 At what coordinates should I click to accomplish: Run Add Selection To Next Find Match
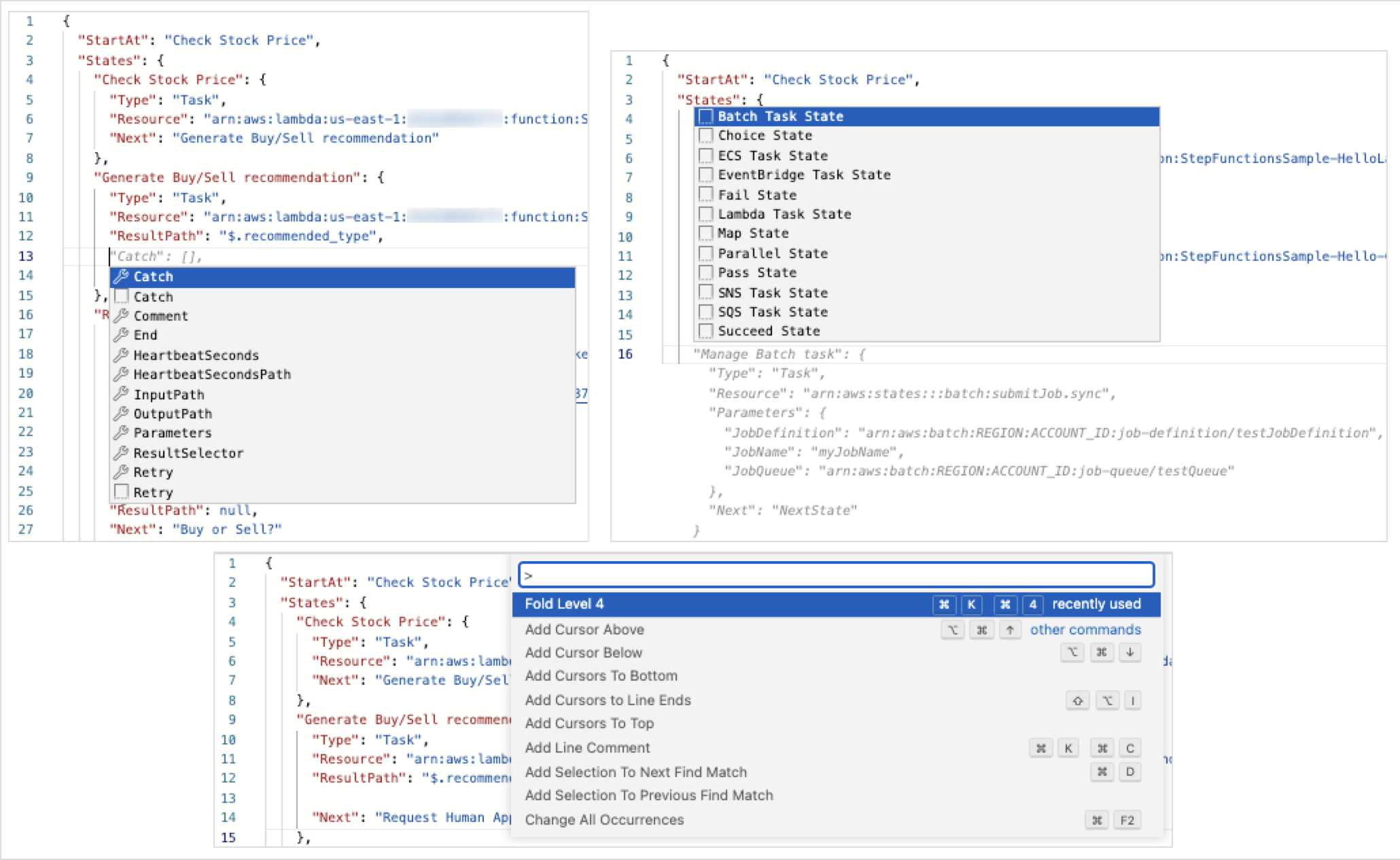pyautogui.click(x=836, y=772)
